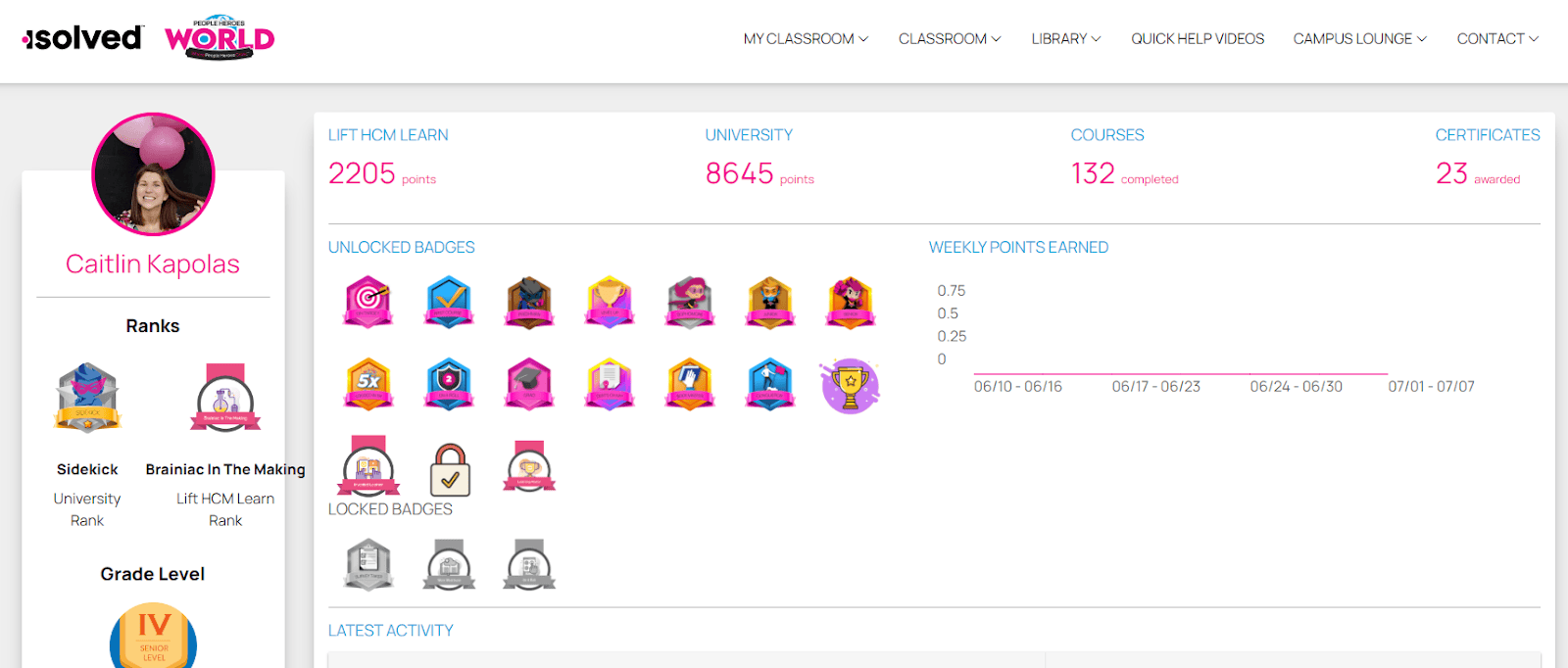The height and width of the screenshot is (668, 1568).
Task: Select the Senior pink-haired character badge
Action: 851,302
